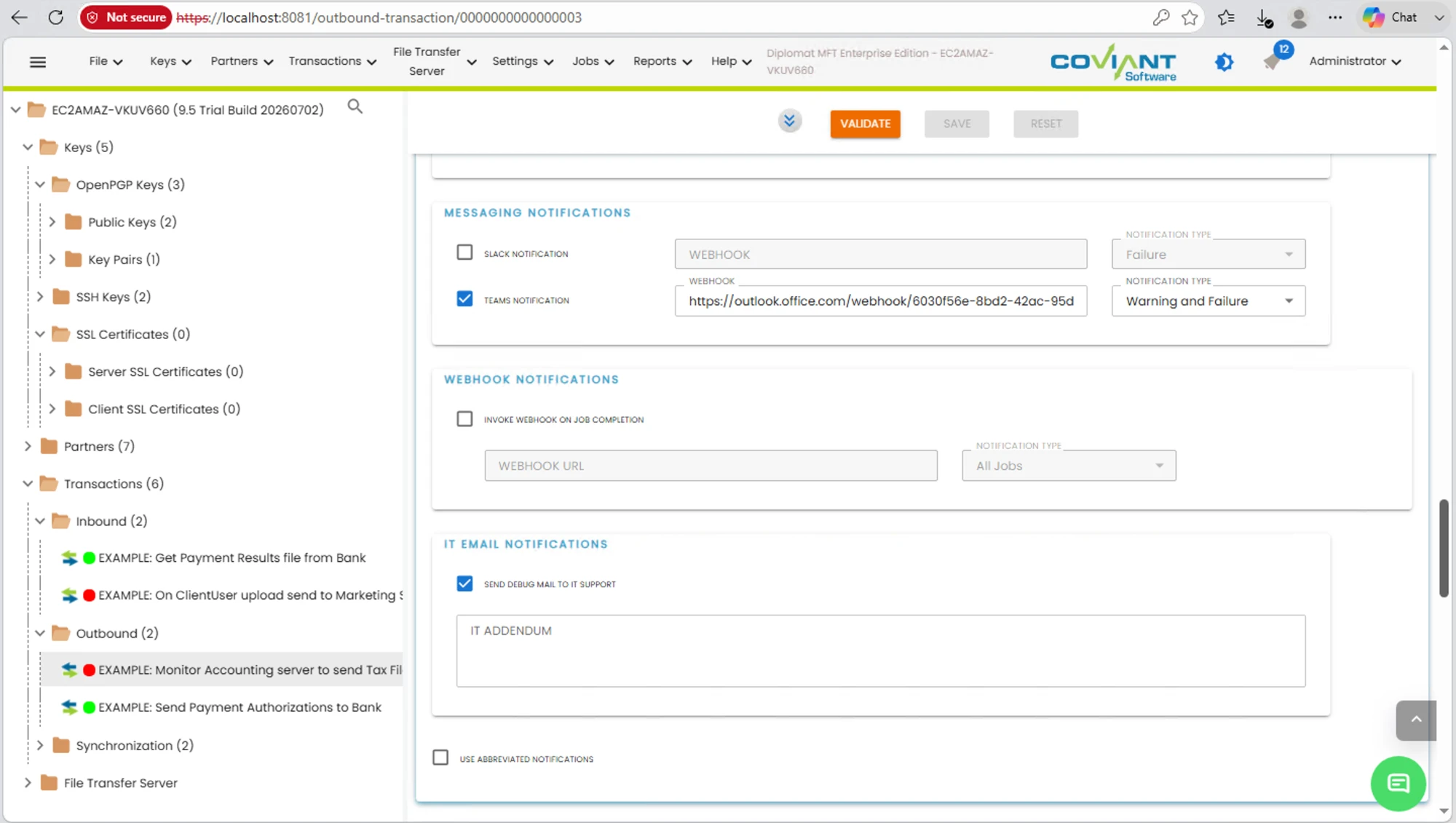Click the double-chevron collapse icon
Viewport: 1456px width, 823px height.
[789, 121]
